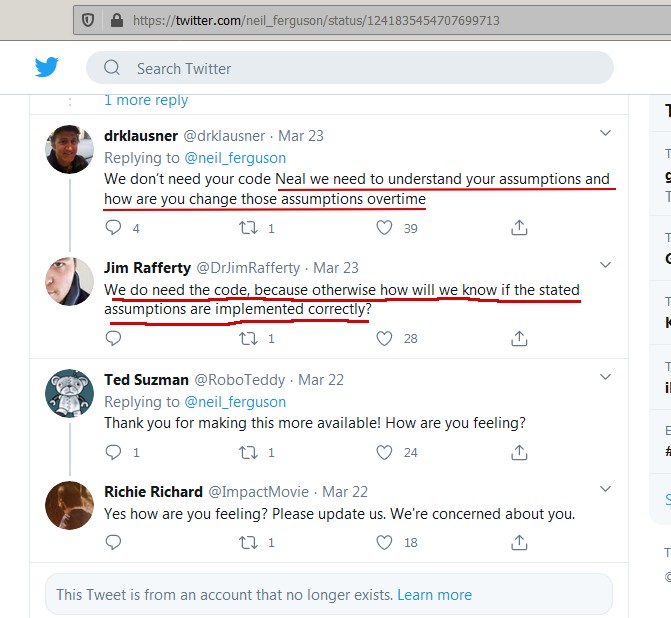Open Ted Suzman's teddy bear avatar
This screenshot has height=618, width=671.
69,393
